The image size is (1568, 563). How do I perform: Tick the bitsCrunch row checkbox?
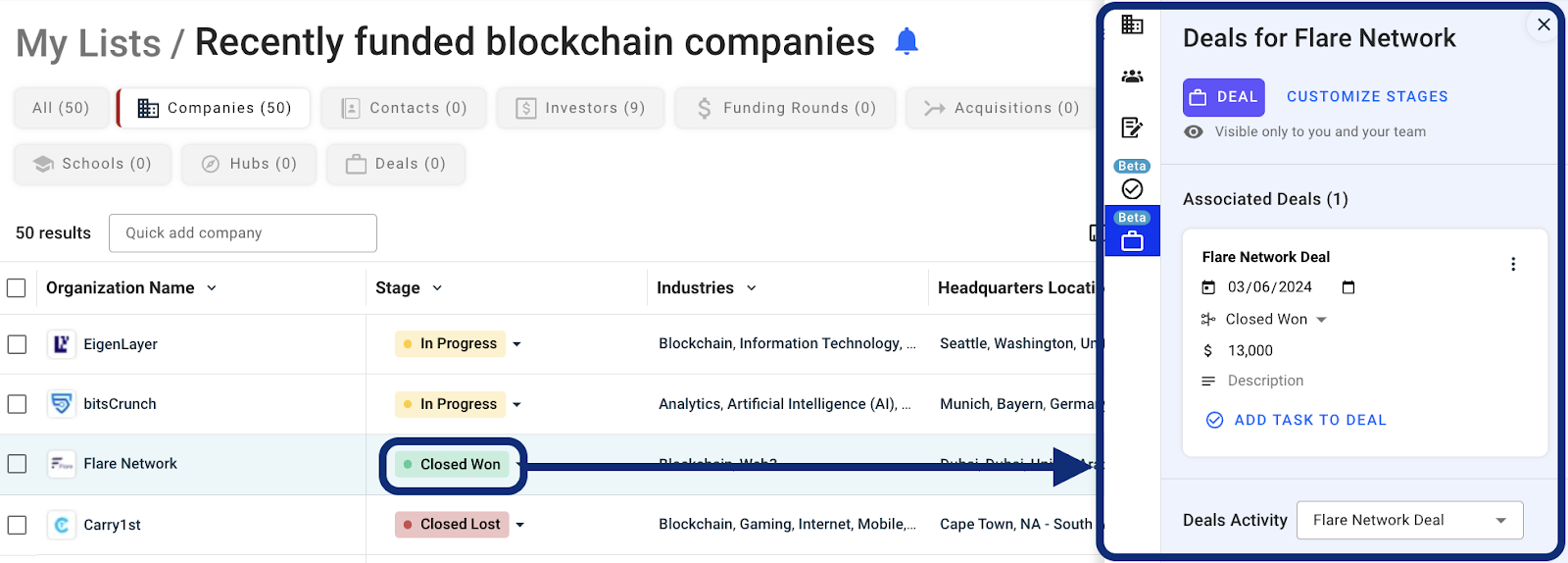click(17, 404)
